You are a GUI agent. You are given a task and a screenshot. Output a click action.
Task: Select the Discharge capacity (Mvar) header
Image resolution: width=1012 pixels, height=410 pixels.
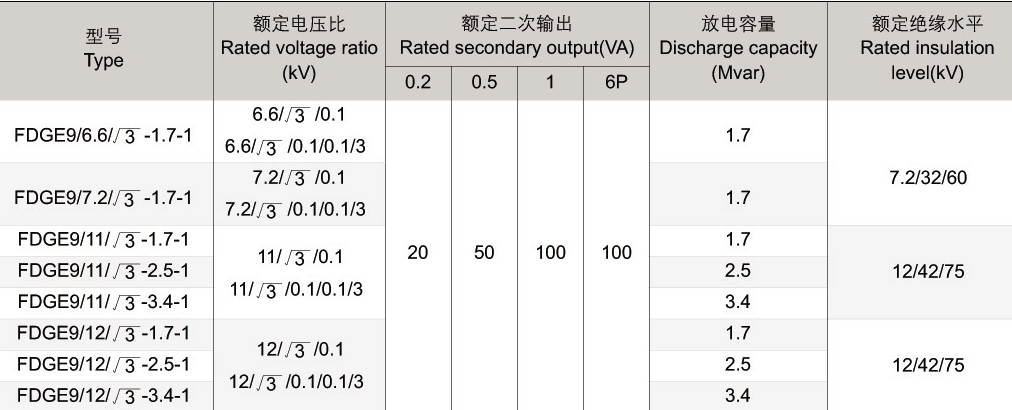pos(738,49)
